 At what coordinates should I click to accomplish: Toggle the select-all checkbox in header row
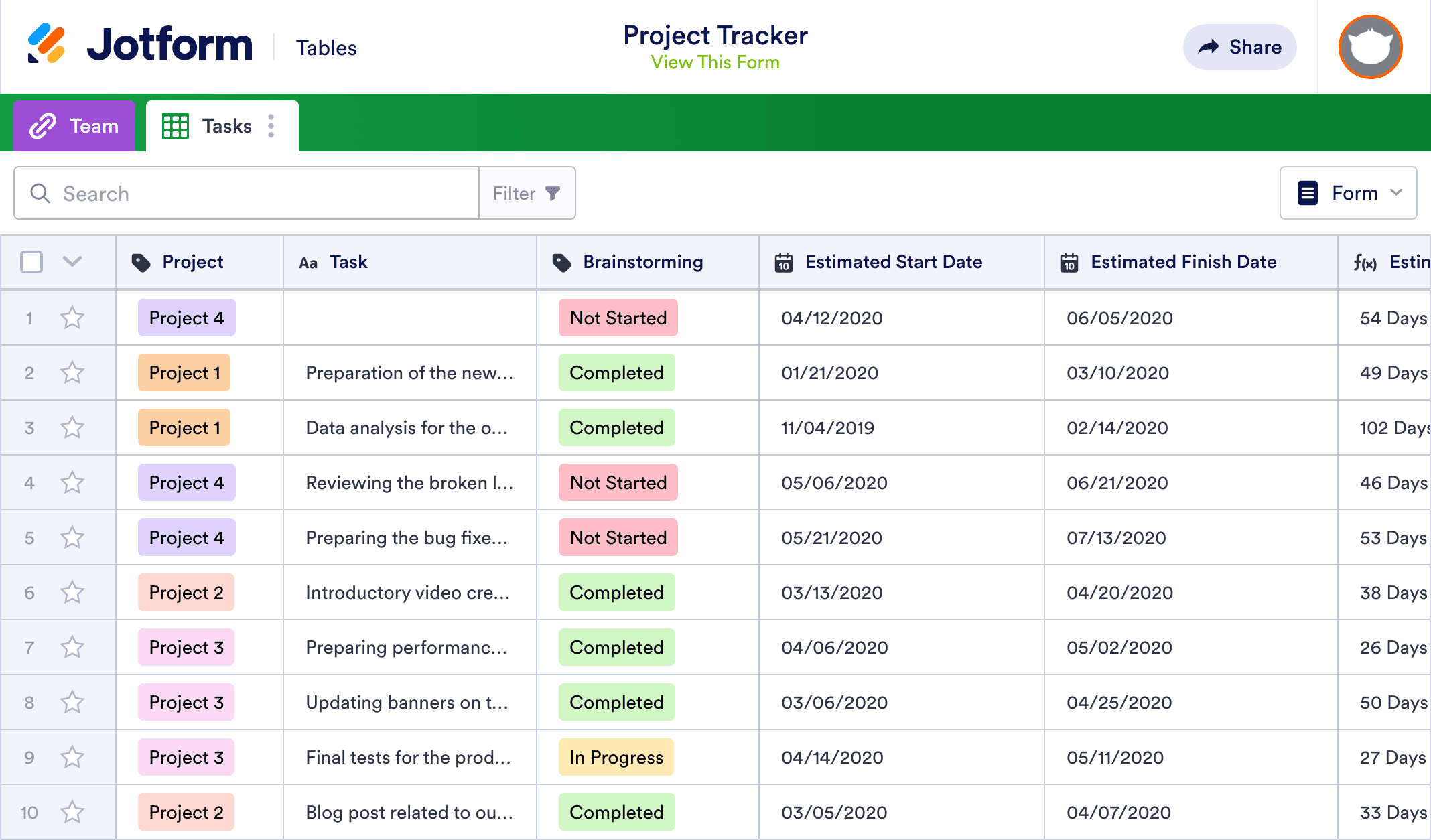pyautogui.click(x=31, y=262)
